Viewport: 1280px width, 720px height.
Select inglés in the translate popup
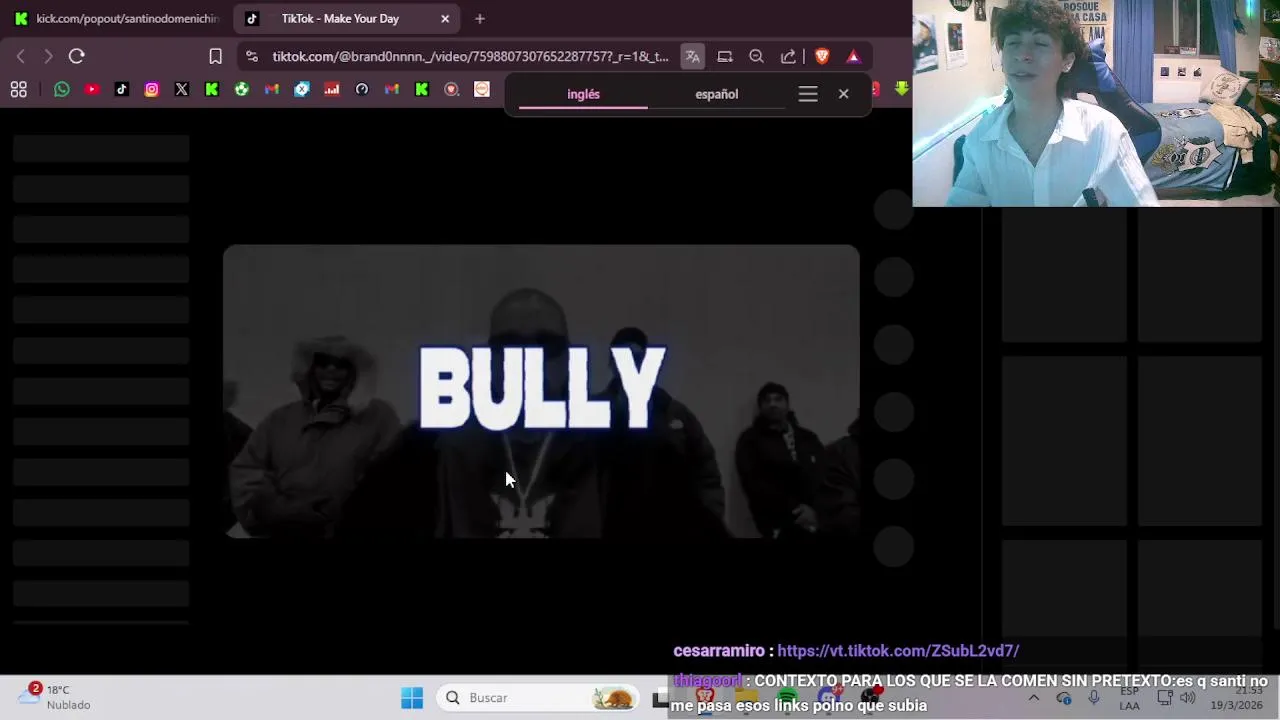[583, 94]
